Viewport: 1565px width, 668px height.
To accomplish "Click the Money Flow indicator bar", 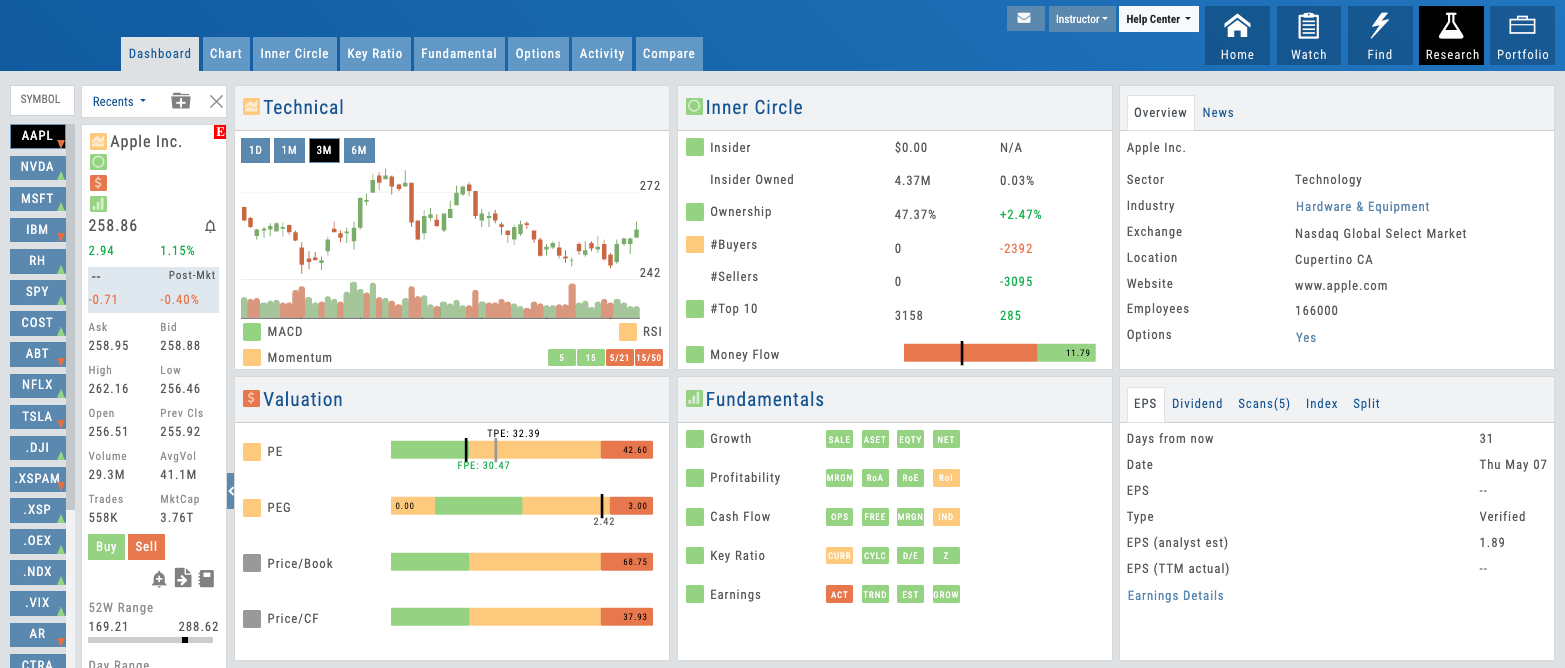I will click(999, 353).
